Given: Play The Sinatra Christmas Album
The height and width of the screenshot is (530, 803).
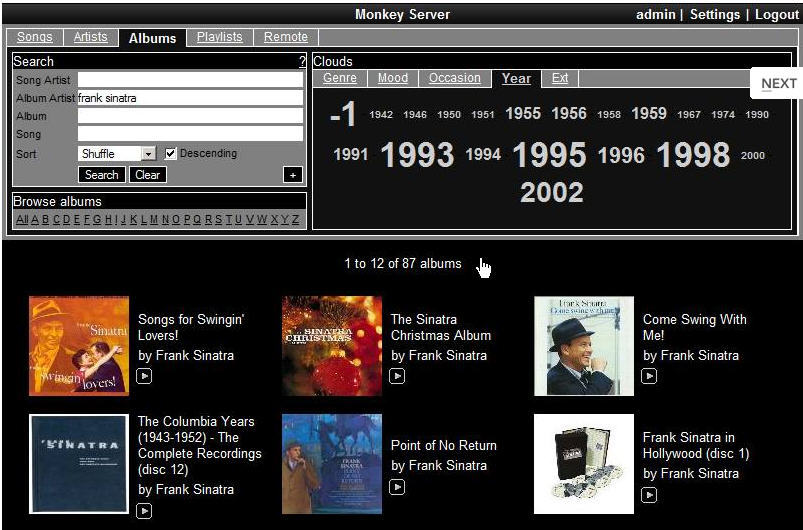Looking at the screenshot, I should coord(397,376).
